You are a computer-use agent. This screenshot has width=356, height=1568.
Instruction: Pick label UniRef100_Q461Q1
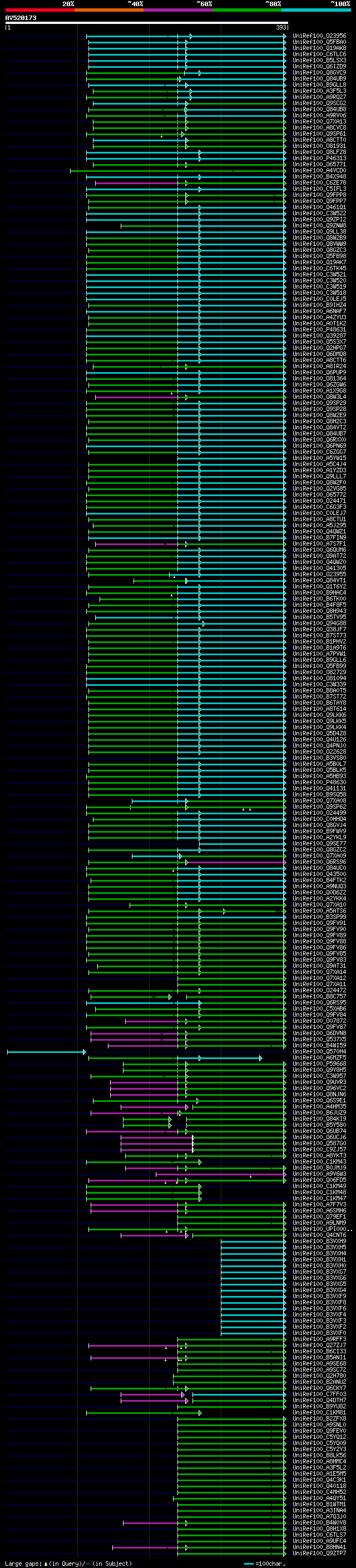(x=319, y=207)
